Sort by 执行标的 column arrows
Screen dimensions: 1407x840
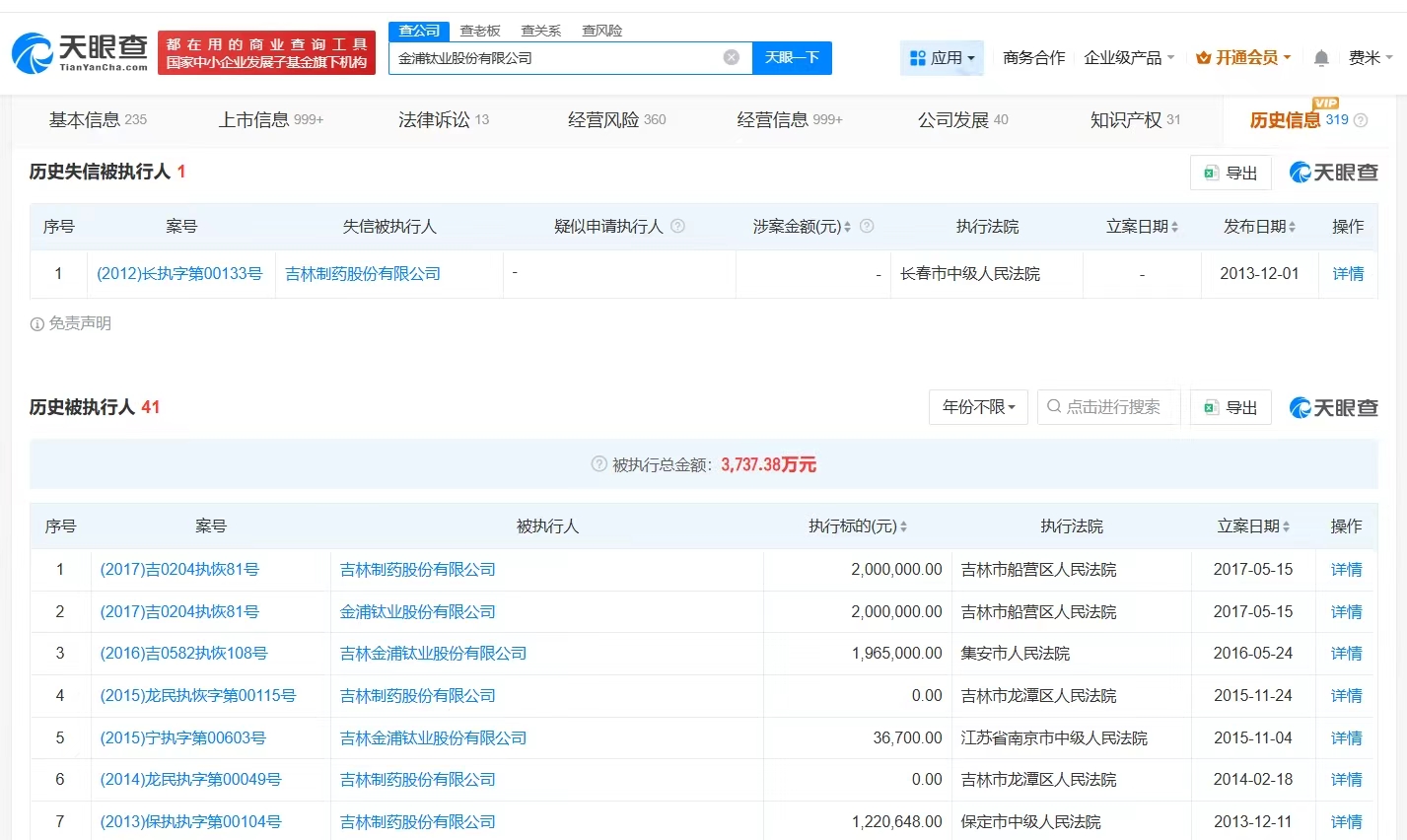(903, 526)
